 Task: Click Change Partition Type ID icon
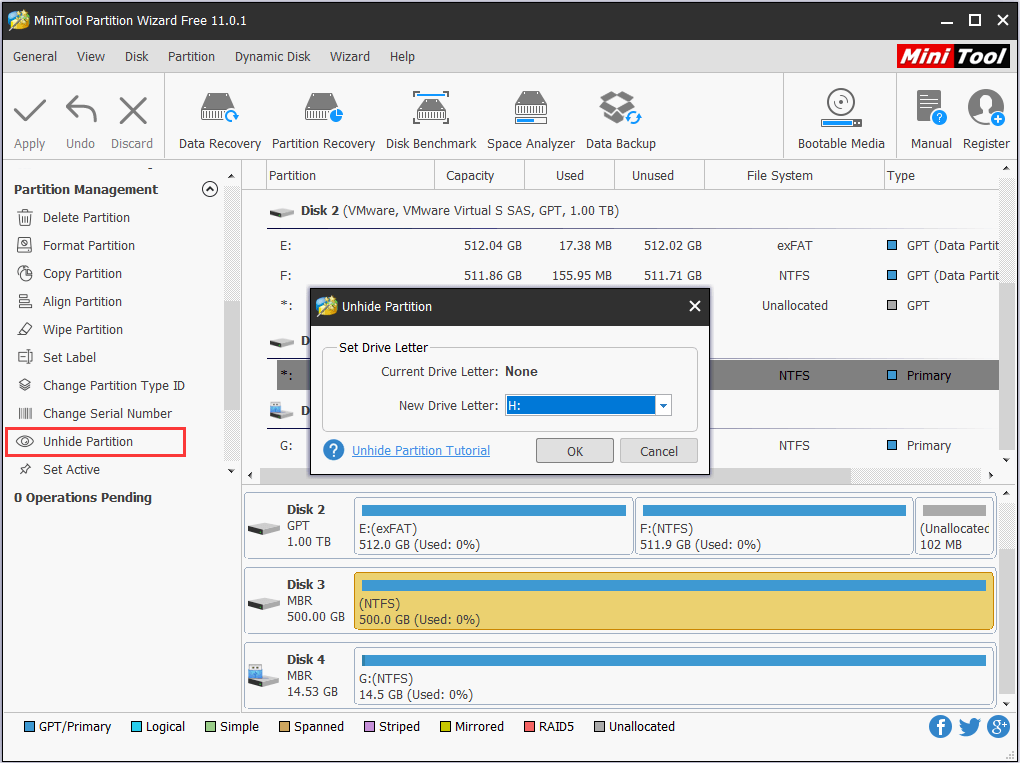tap(25, 385)
